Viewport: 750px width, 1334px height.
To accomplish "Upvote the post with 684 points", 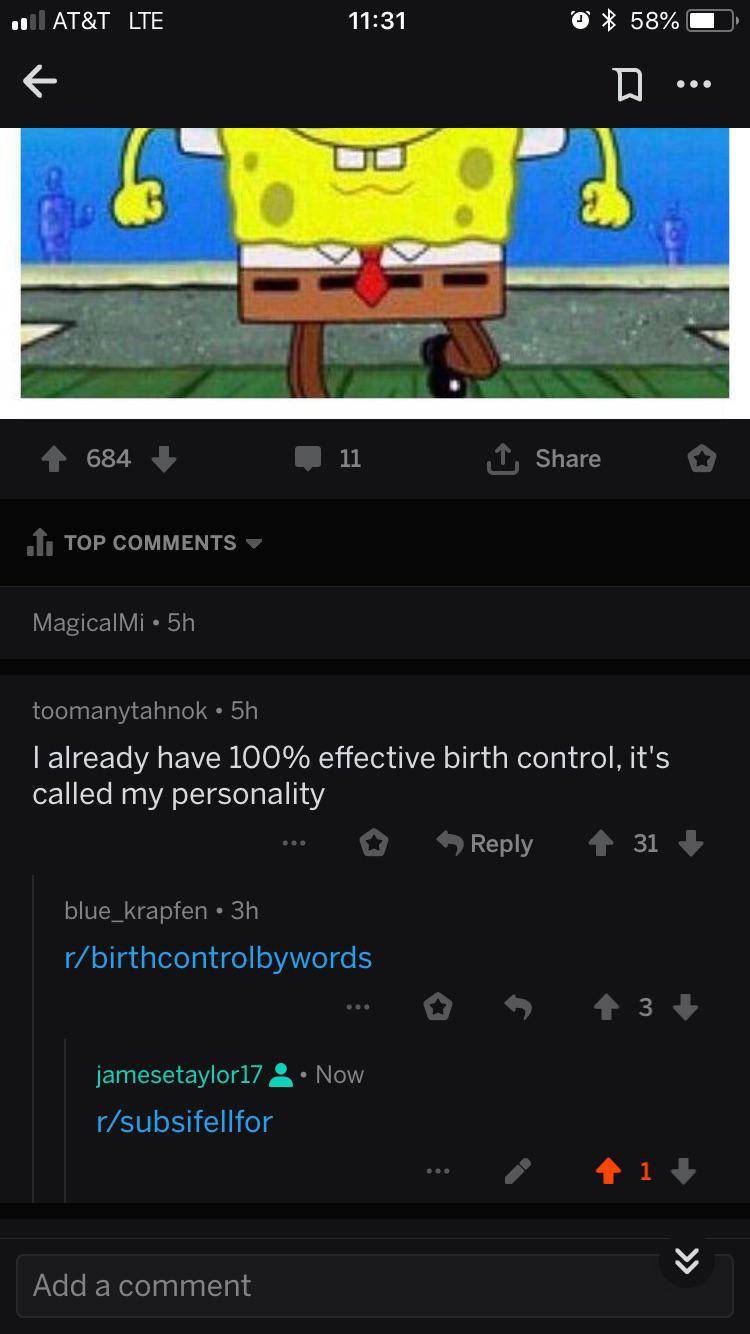I will tap(55, 458).
